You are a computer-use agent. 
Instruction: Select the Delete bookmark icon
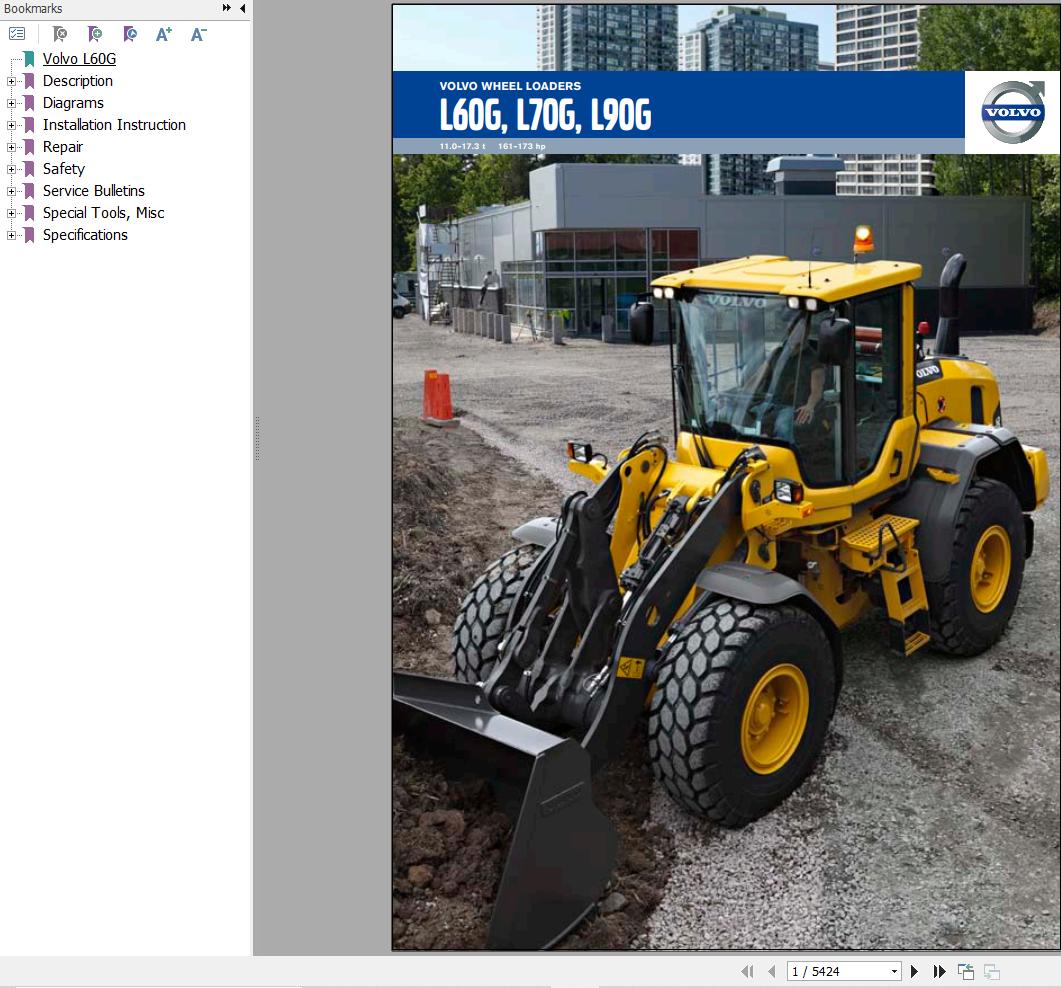tap(59, 34)
